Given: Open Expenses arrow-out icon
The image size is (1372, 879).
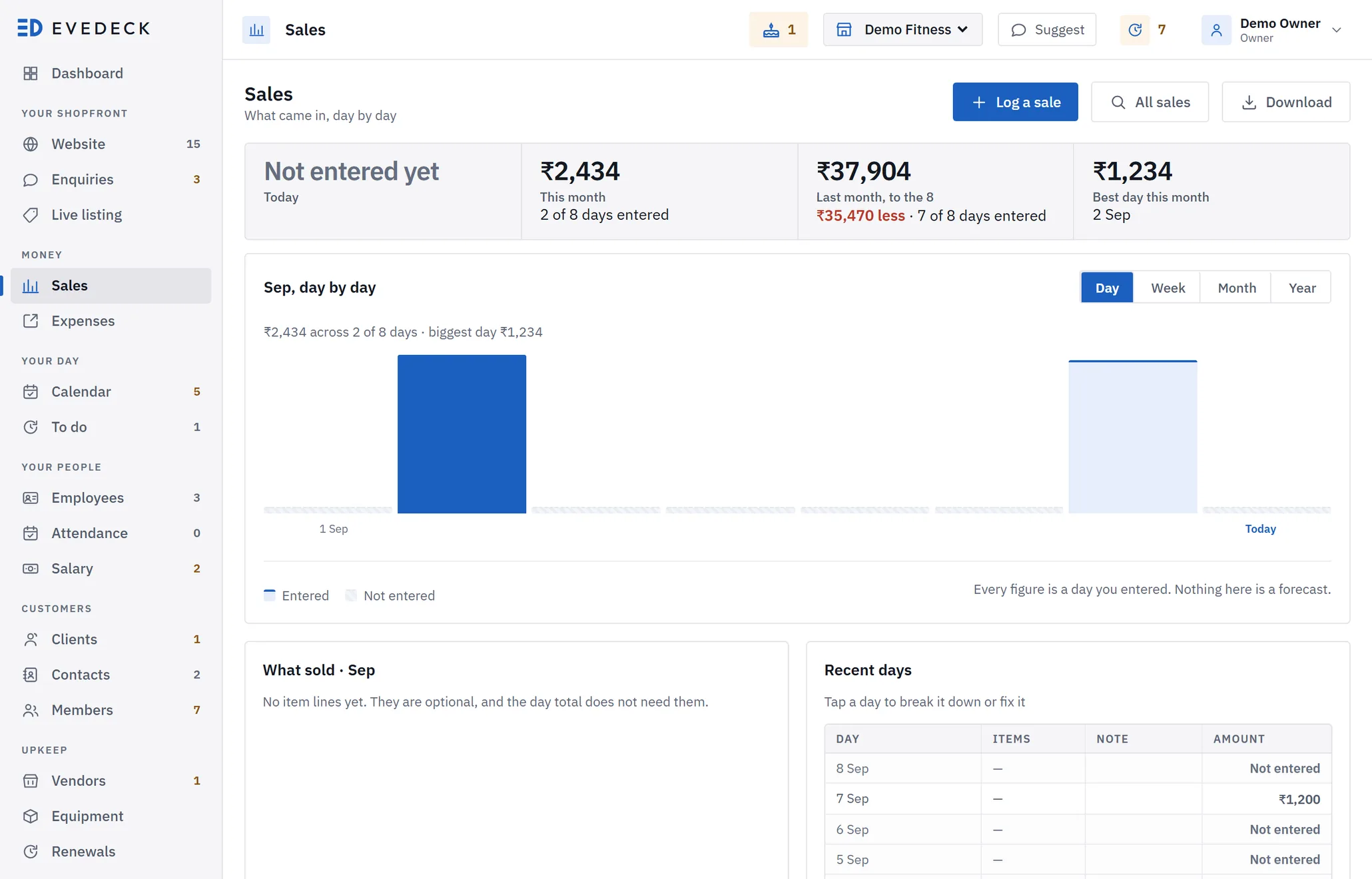Looking at the screenshot, I should coord(31,321).
